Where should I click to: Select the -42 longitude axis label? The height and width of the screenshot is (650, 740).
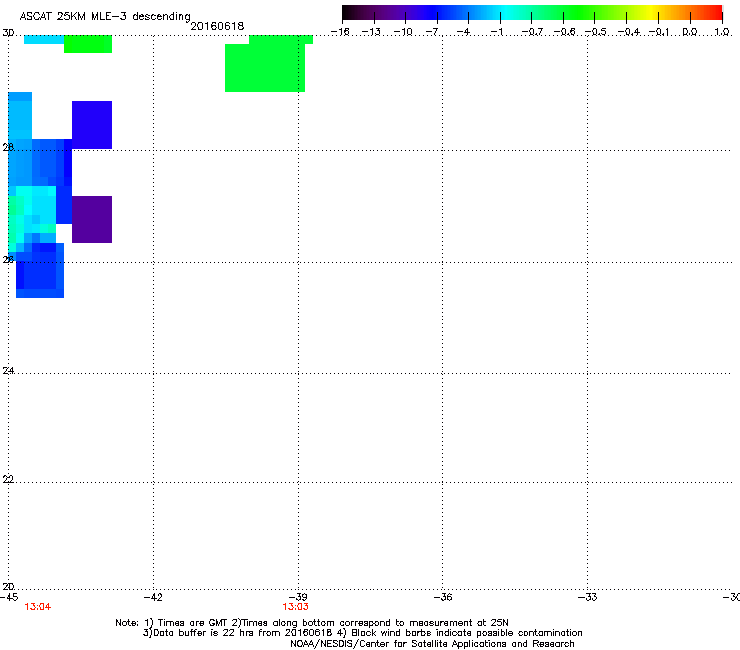(x=153, y=597)
